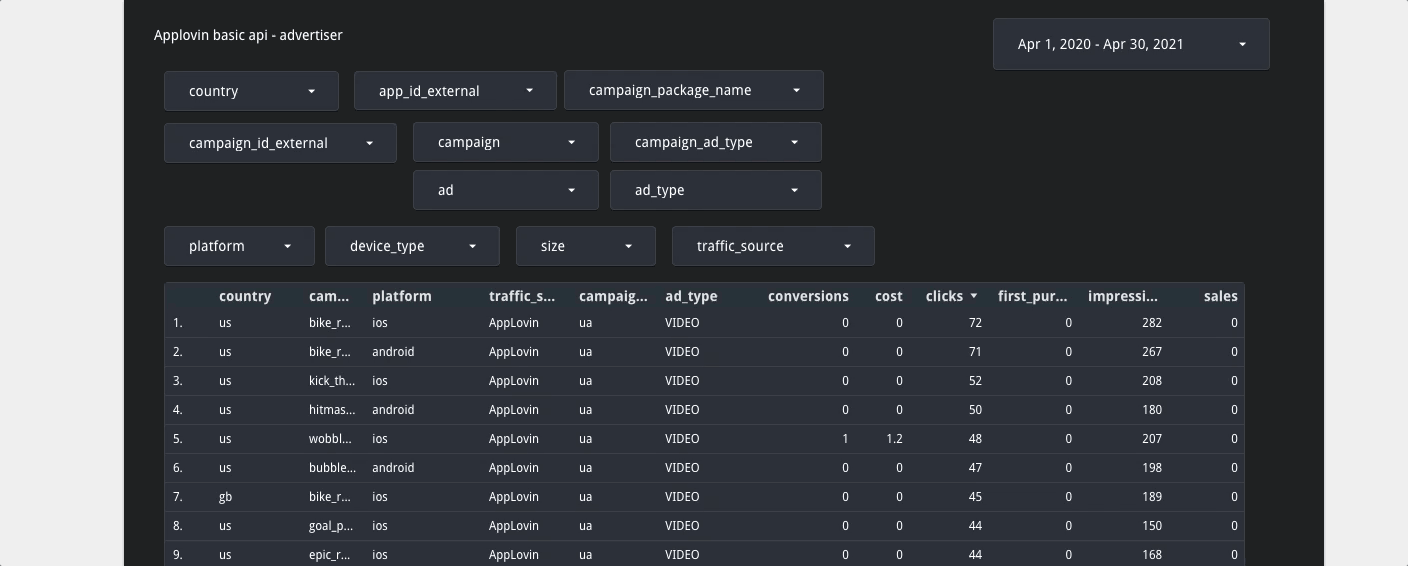Viewport: 1408px width, 566px height.
Task: Open the device_type filter dropdown
Action: [411, 246]
